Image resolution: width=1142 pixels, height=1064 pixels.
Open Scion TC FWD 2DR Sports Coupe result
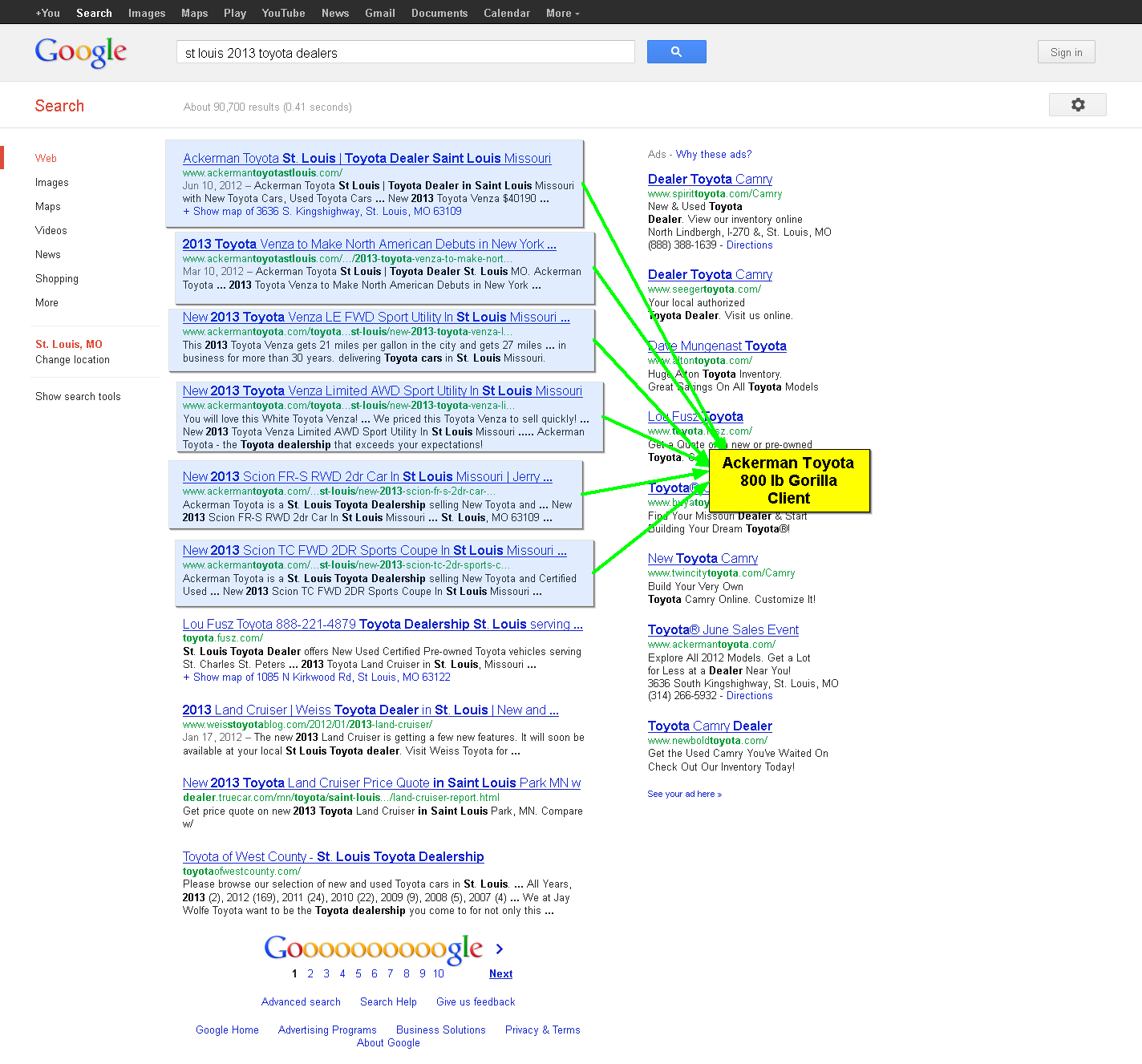[375, 551]
